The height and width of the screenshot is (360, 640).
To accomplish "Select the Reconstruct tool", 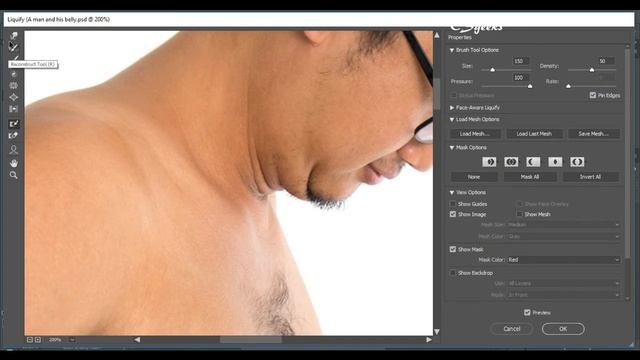I will (x=13, y=47).
